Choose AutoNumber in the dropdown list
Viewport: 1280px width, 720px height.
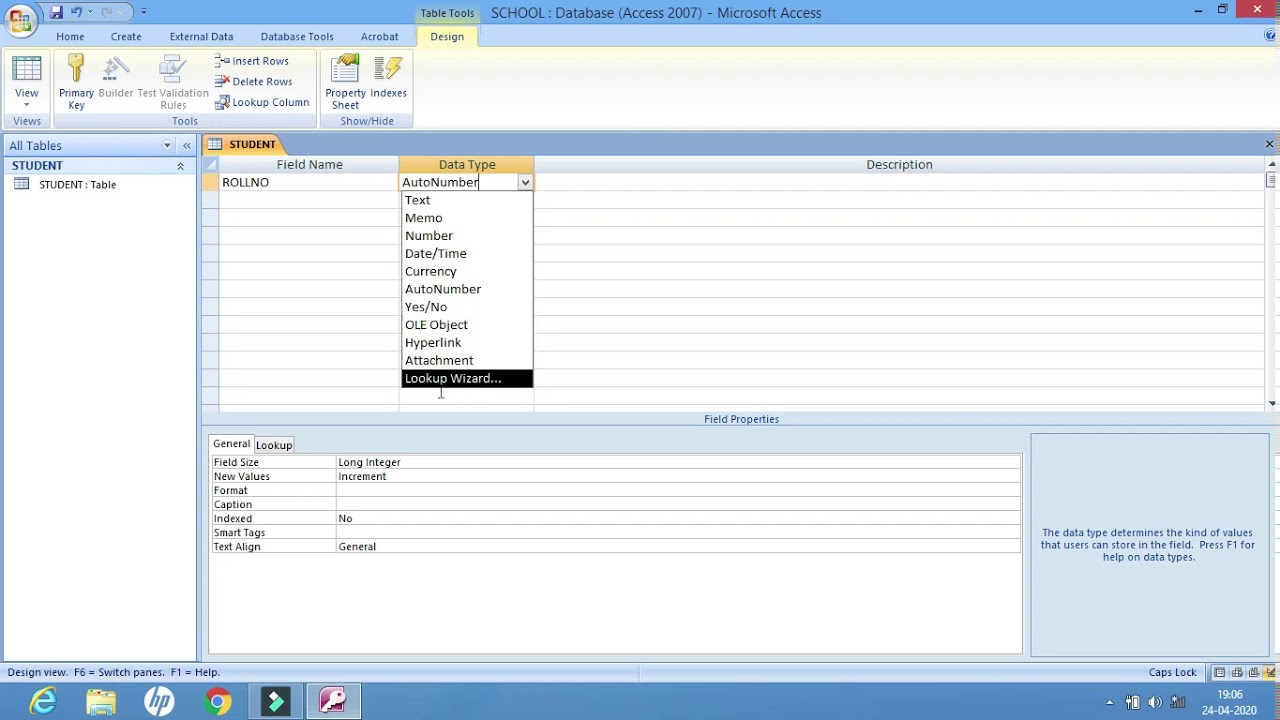point(467,289)
